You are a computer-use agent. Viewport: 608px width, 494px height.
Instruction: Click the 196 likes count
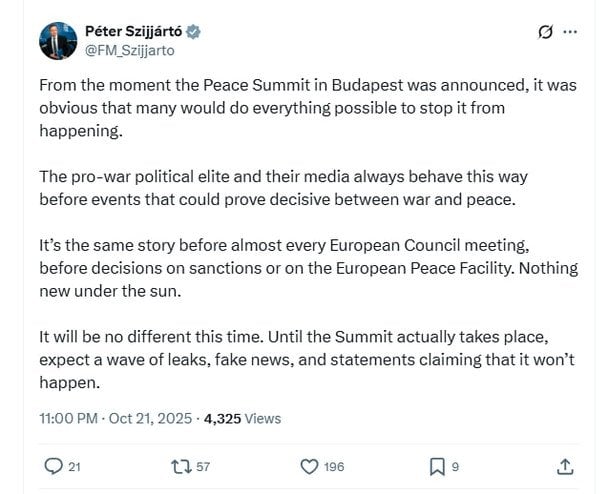click(x=334, y=466)
